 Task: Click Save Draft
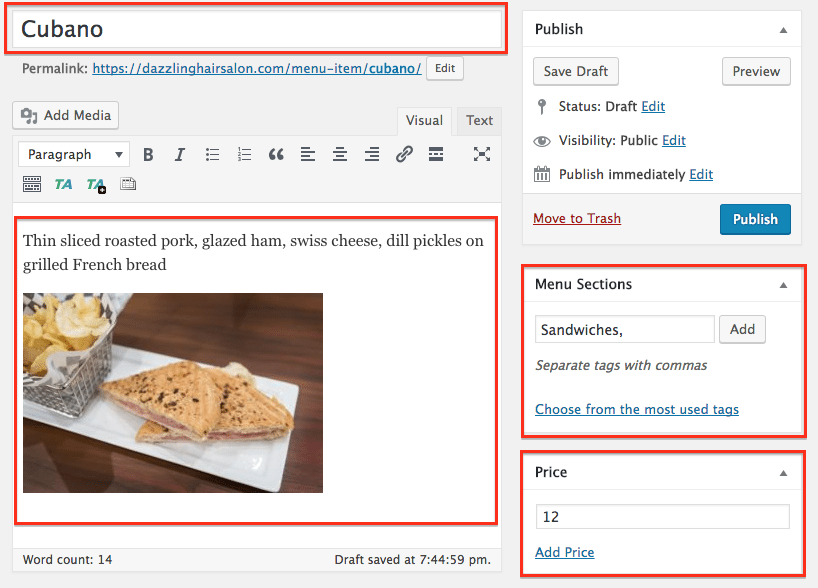point(576,71)
